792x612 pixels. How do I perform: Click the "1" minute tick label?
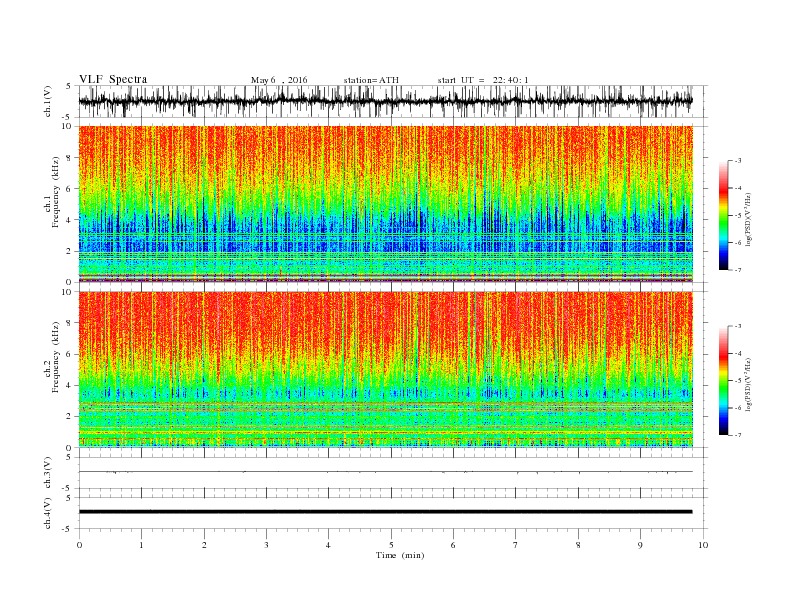141,545
